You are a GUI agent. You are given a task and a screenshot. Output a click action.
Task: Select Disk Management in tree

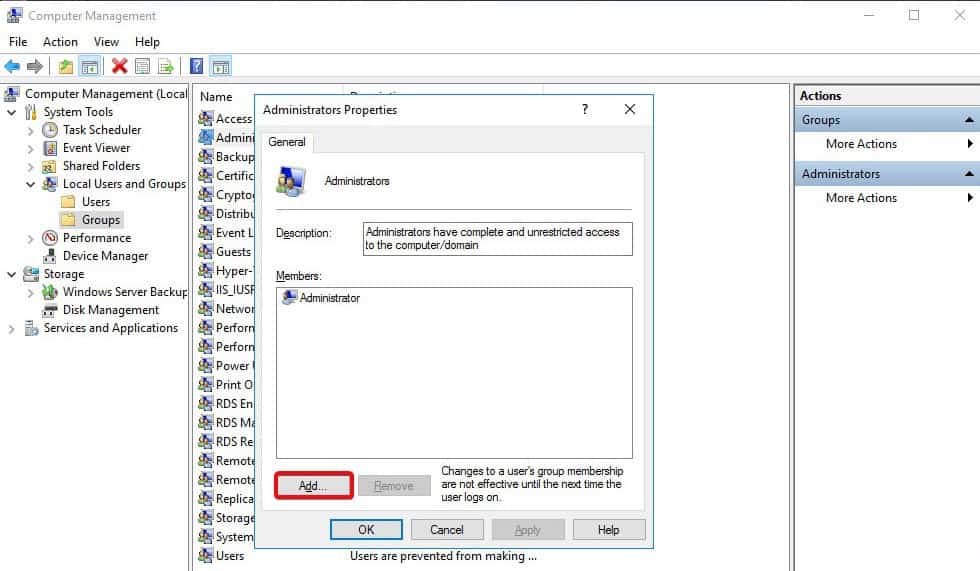[x=101, y=310]
